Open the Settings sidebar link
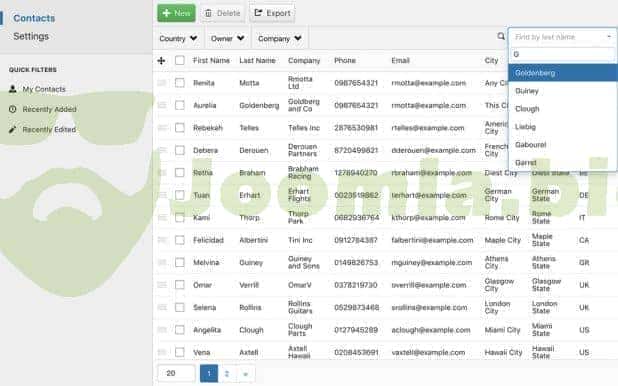Viewport: 618px width, 386px height. point(31,36)
